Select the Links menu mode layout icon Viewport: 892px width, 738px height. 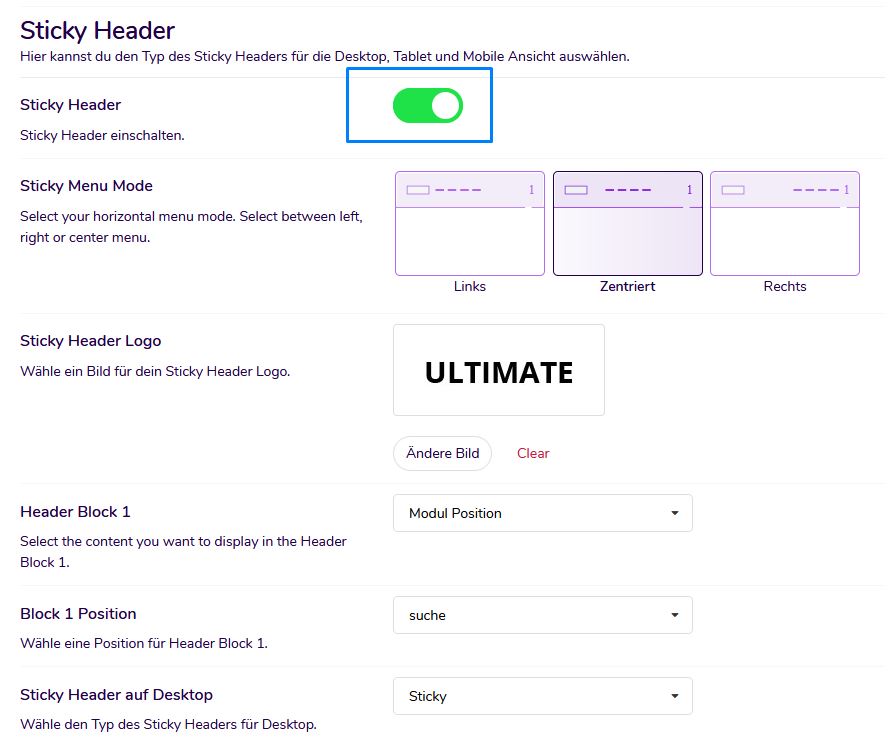pyautogui.click(x=469, y=223)
